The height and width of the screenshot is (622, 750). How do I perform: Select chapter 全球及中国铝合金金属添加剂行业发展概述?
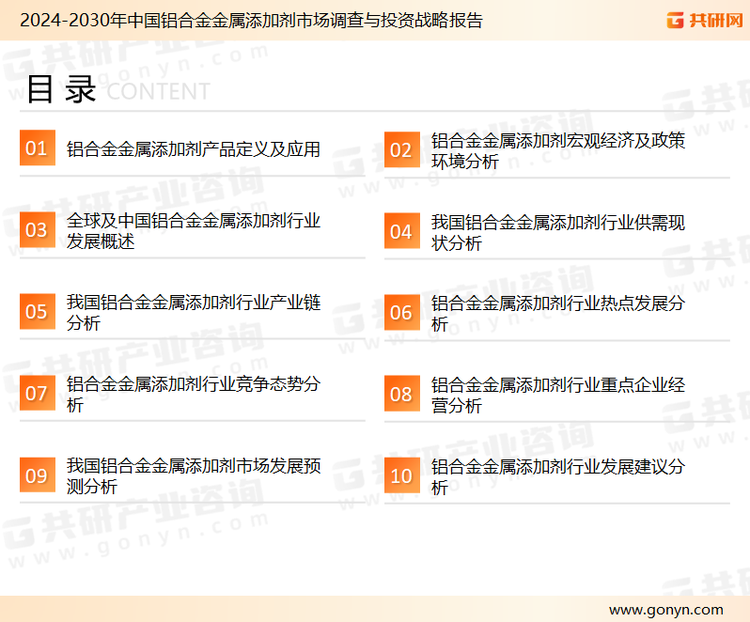pos(193,231)
